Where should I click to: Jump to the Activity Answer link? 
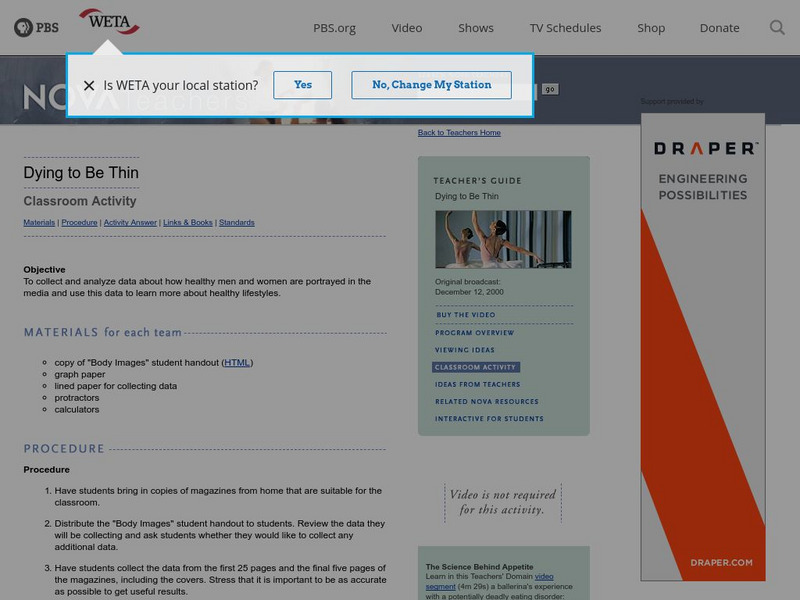click(x=130, y=222)
